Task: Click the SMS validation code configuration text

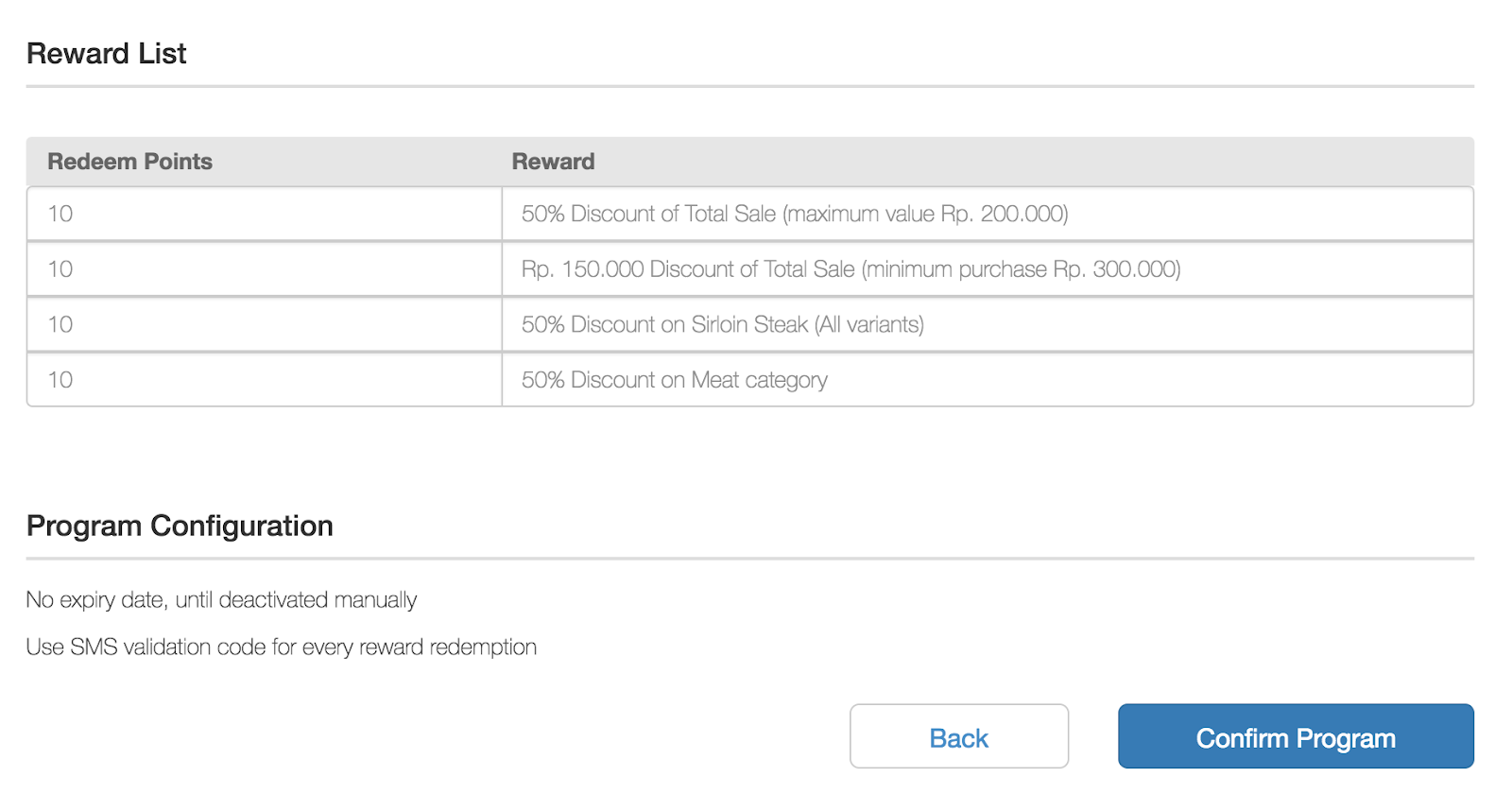Action: click(281, 647)
